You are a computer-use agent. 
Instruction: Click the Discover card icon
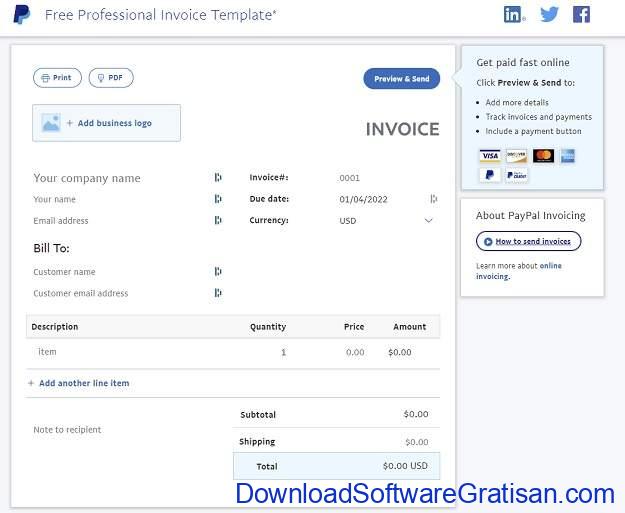[x=516, y=155]
